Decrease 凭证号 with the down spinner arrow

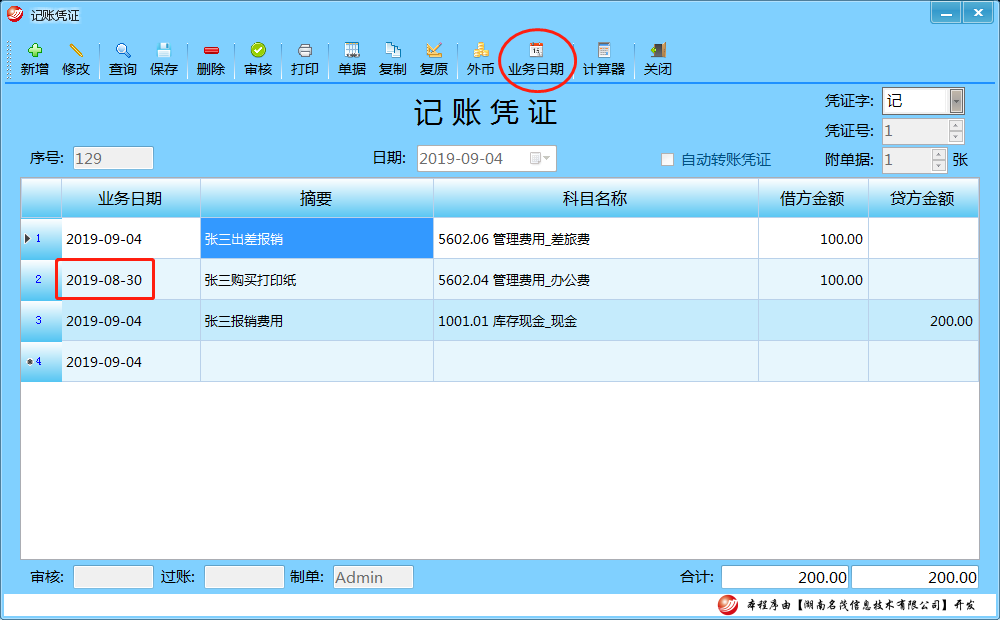click(955, 137)
